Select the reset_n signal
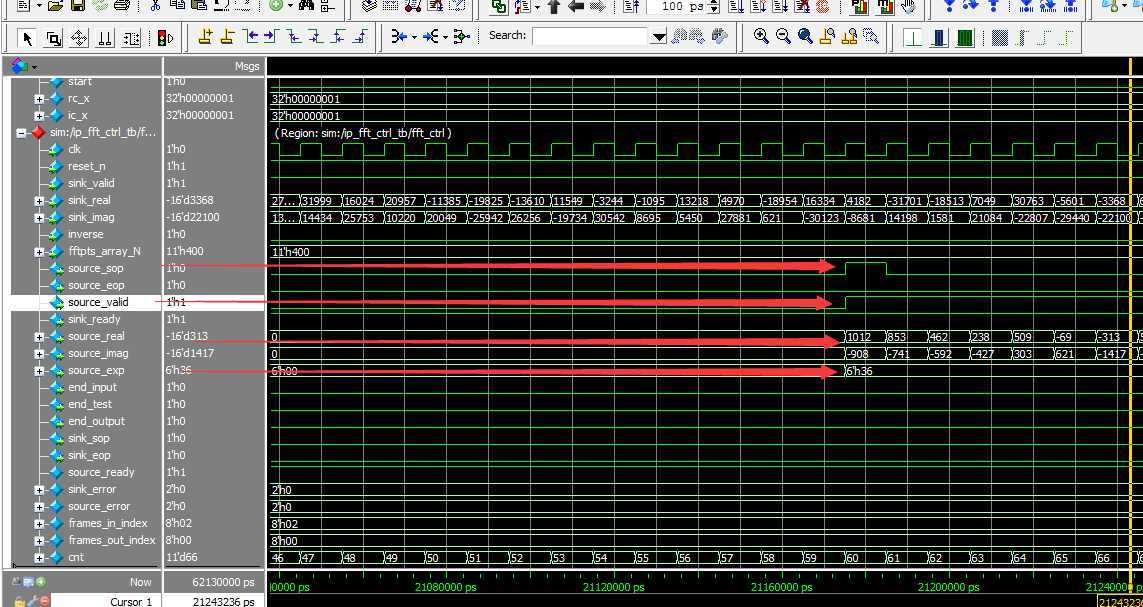Screen dimensions: 1143x607 click(x=87, y=166)
